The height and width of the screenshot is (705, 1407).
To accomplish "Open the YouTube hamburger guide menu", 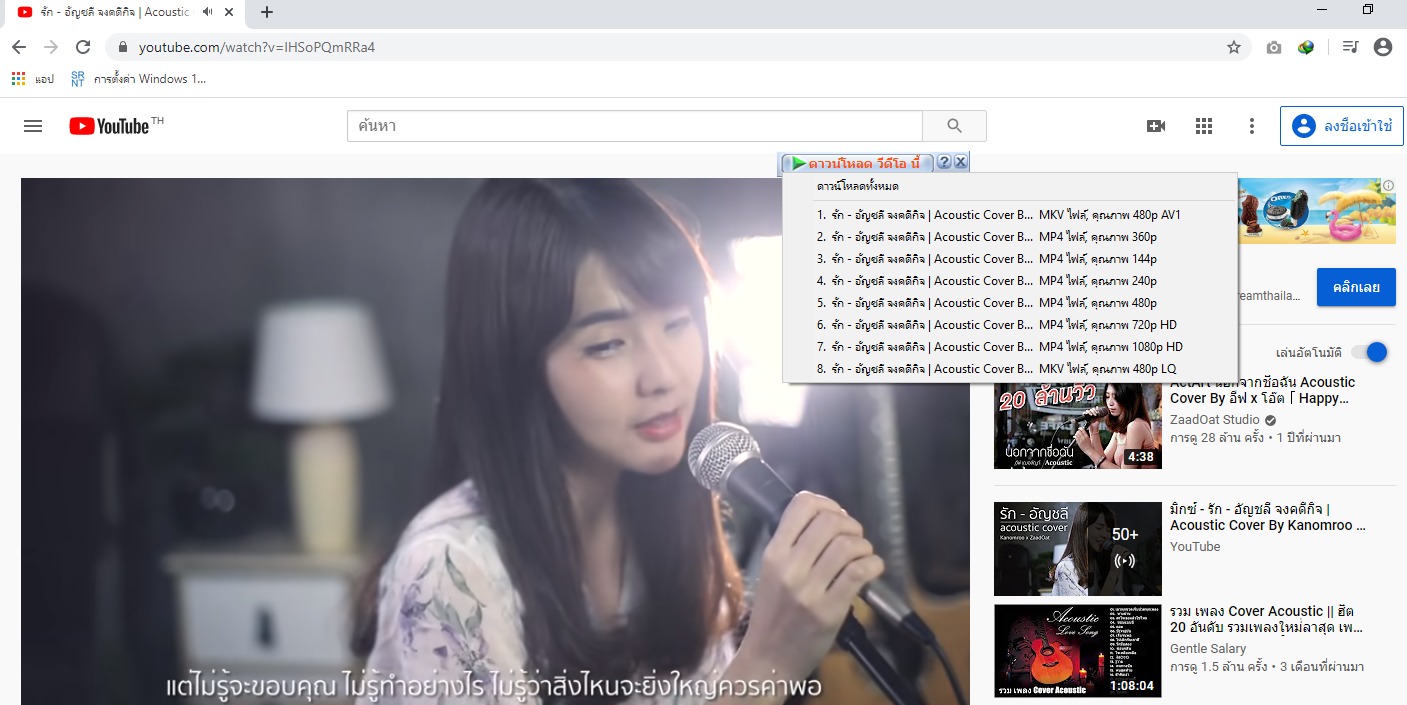I will 33,126.
